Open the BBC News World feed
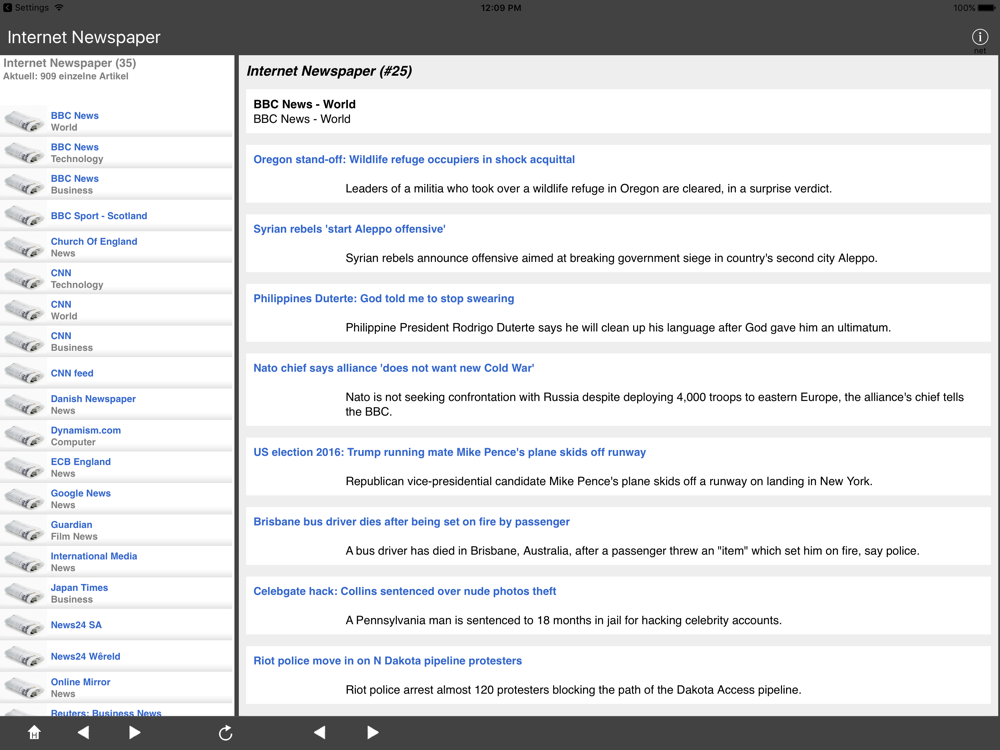 click(x=117, y=121)
